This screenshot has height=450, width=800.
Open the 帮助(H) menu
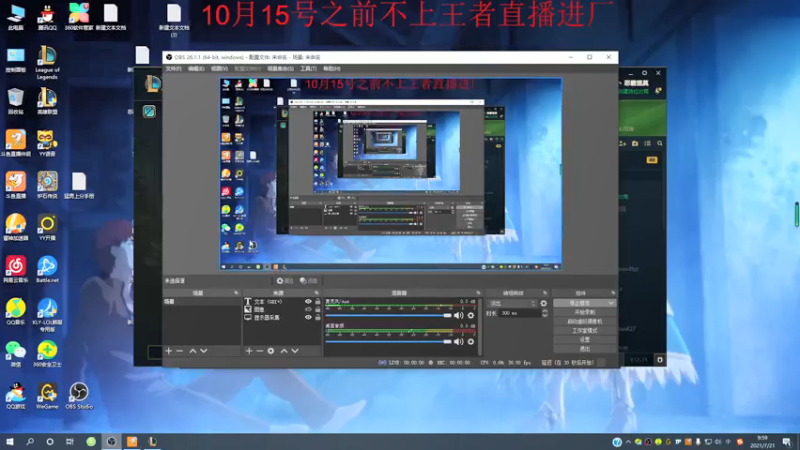pos(332,68)
